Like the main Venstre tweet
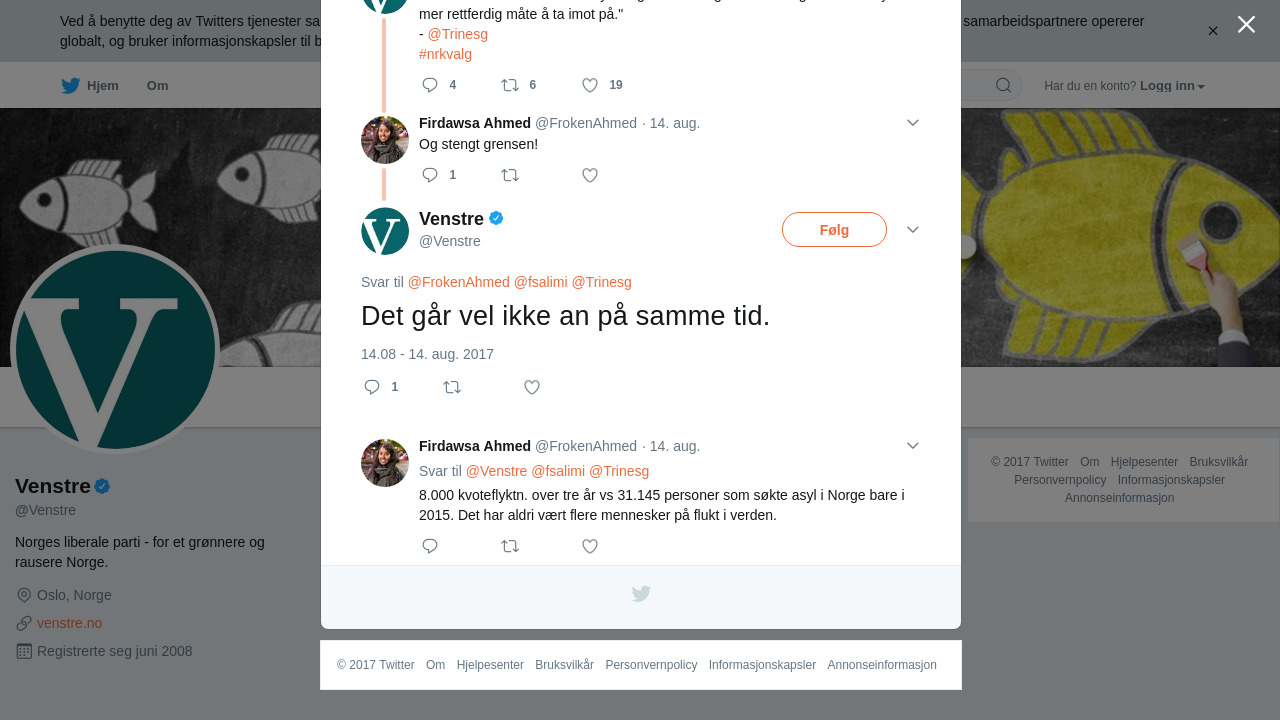Screen dimensions: 1280x720 pos(532,387)
